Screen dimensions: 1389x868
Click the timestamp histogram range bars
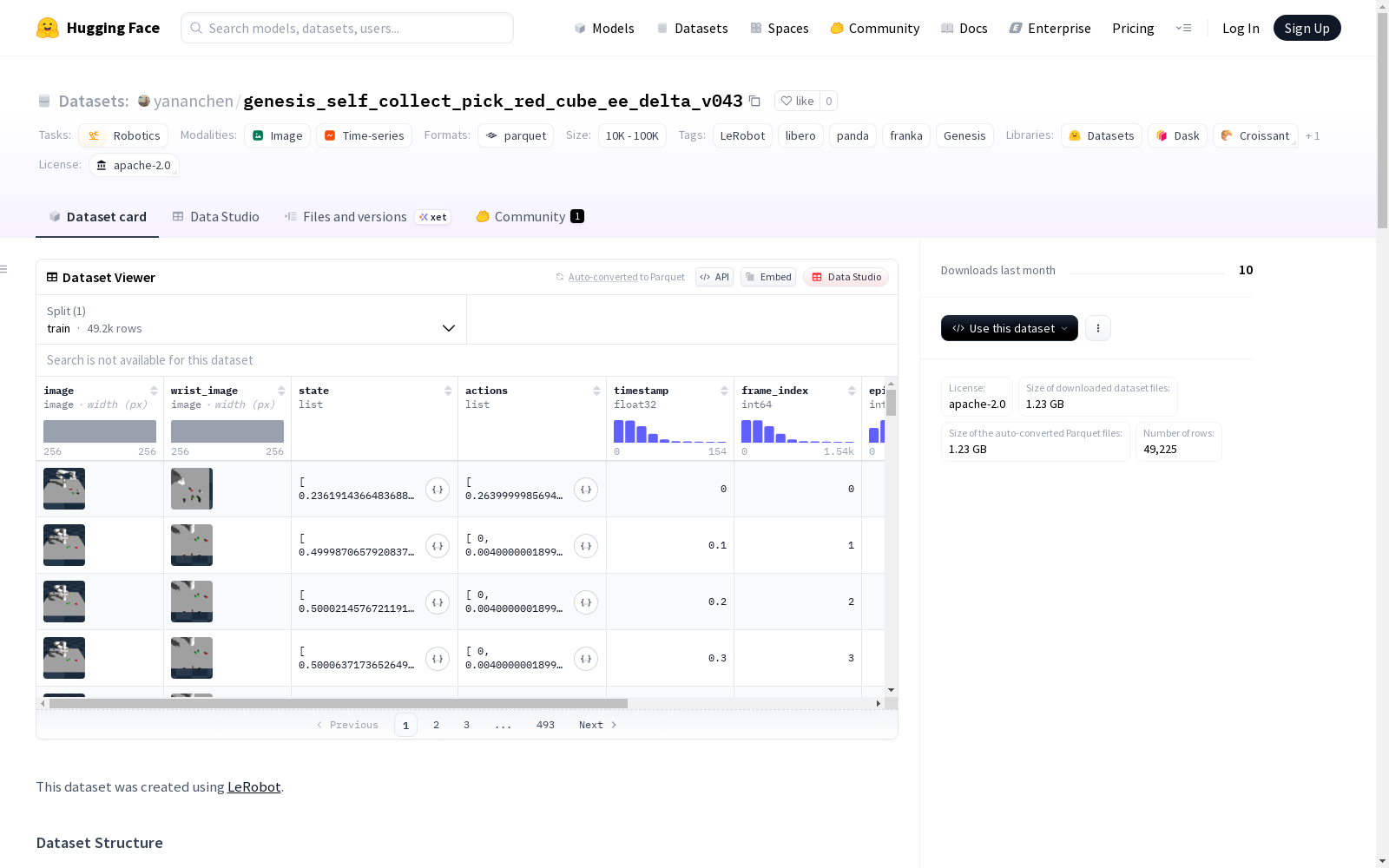[669, 431]
